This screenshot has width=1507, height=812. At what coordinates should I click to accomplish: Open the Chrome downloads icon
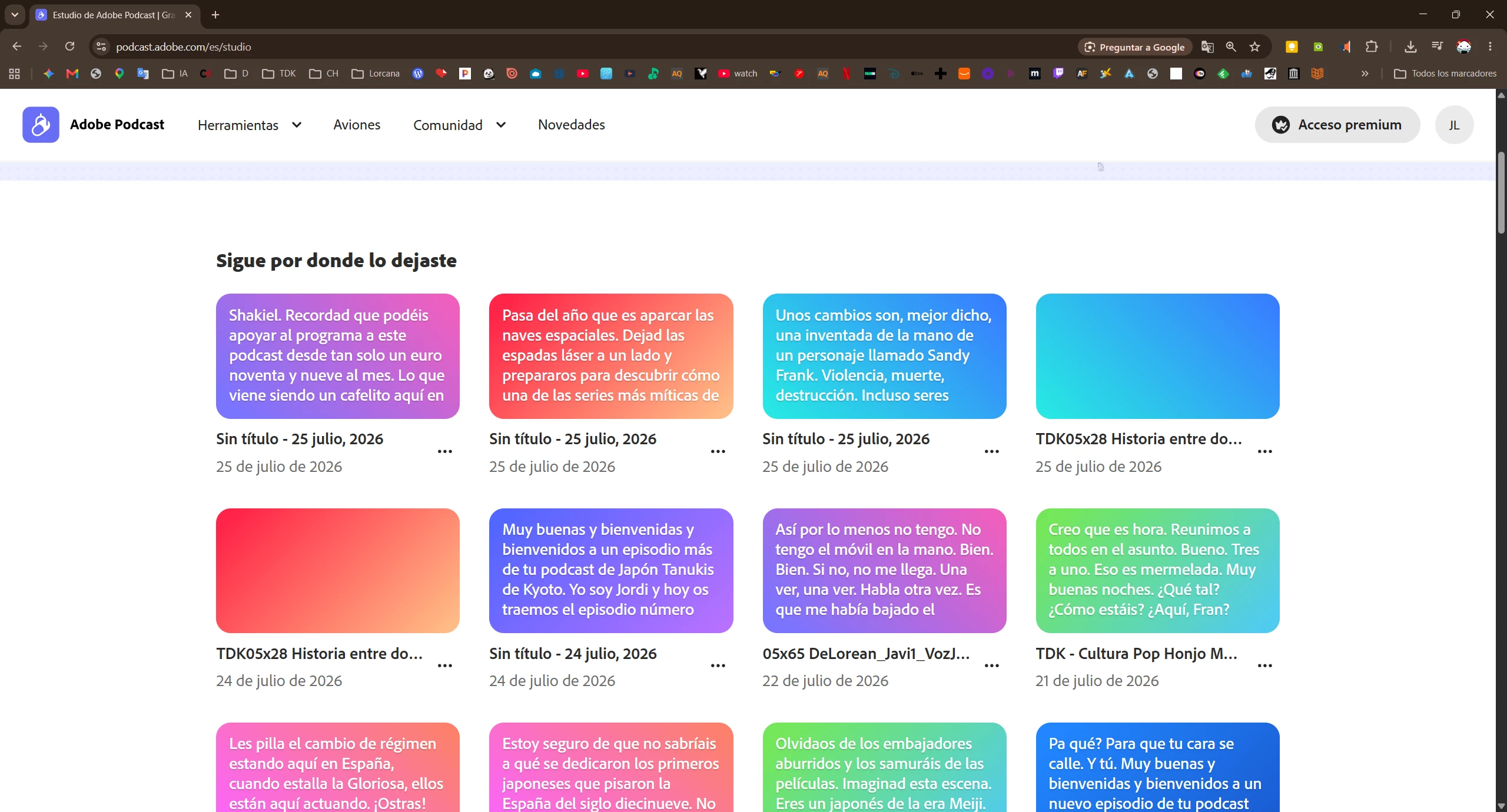1410,47
